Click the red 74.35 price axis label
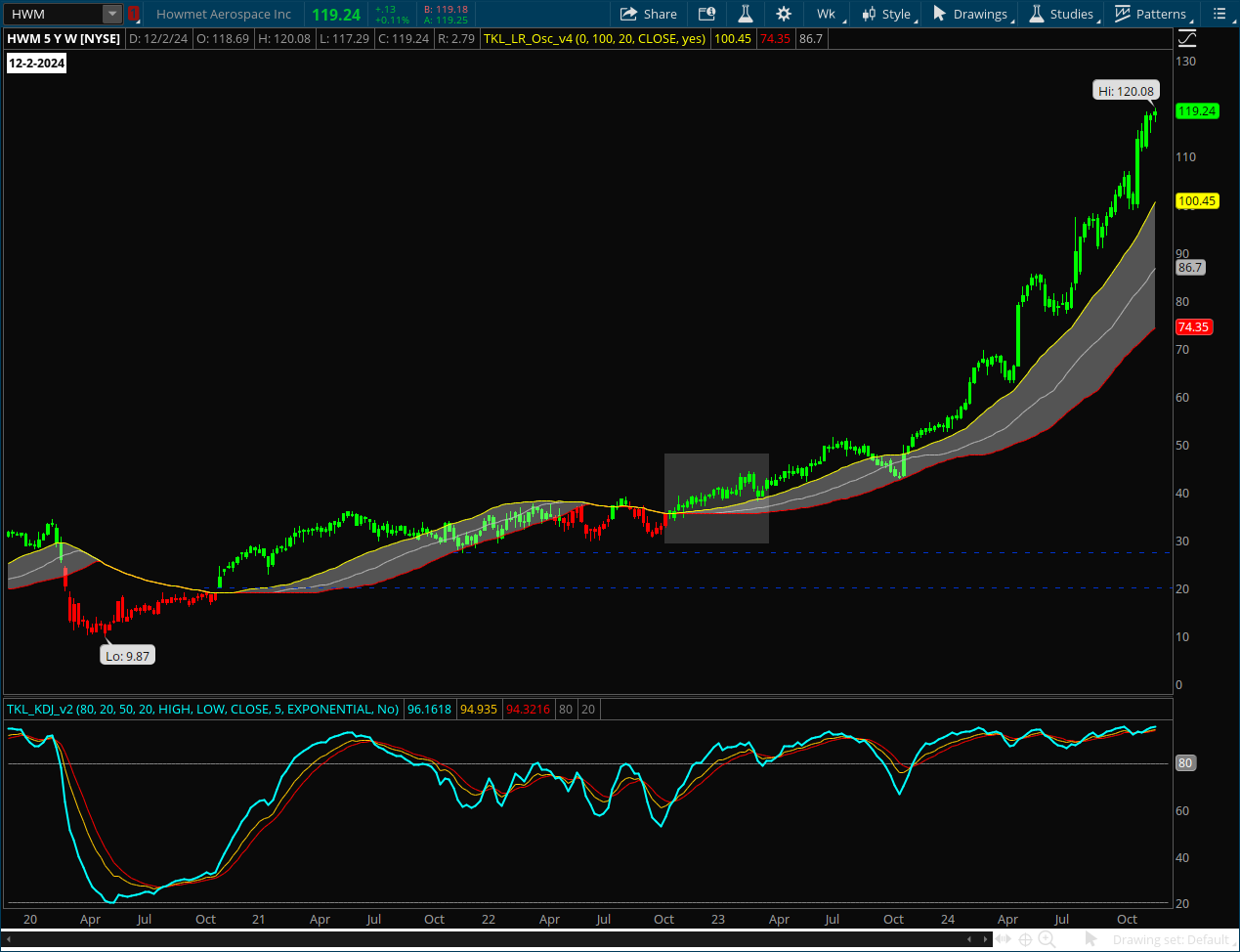1240x952 pixels. [x=1194, y=326]
